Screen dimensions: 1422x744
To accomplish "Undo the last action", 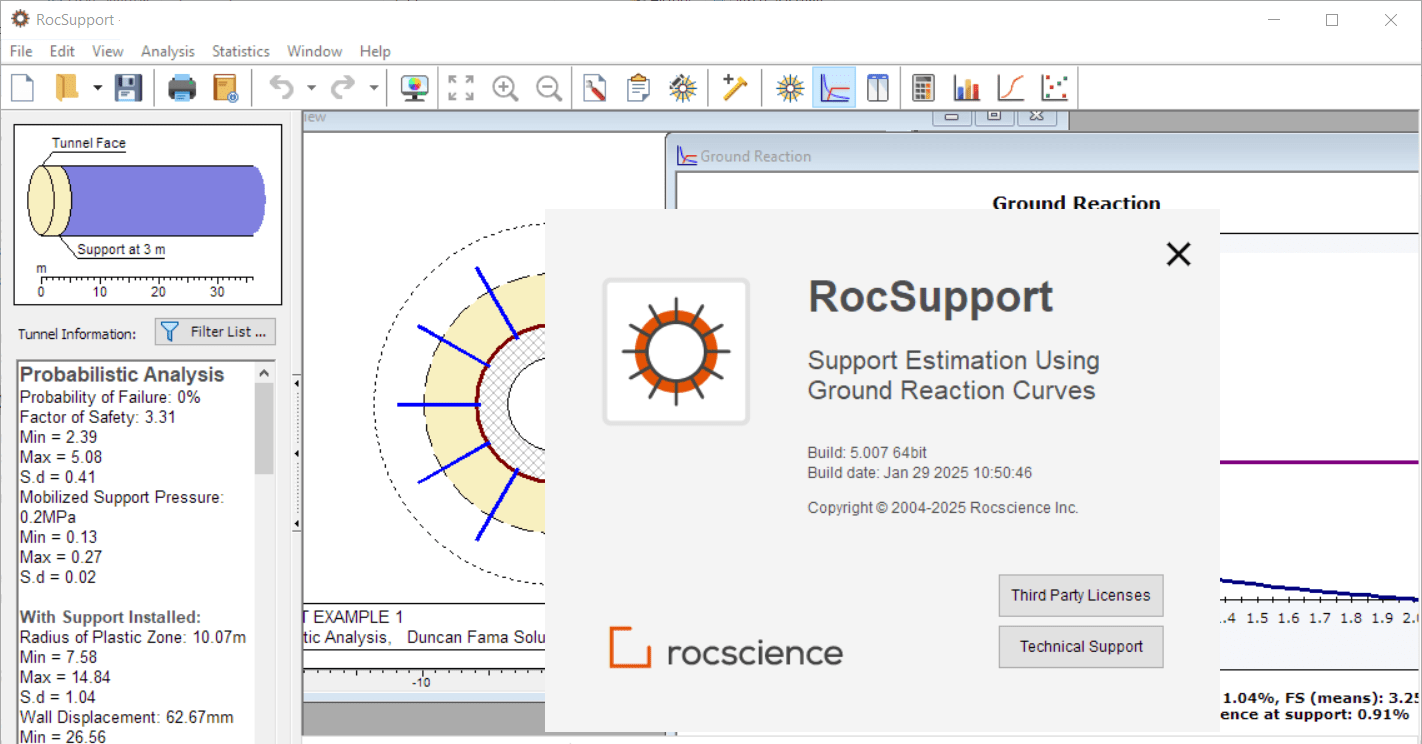I will click(282, 88).
